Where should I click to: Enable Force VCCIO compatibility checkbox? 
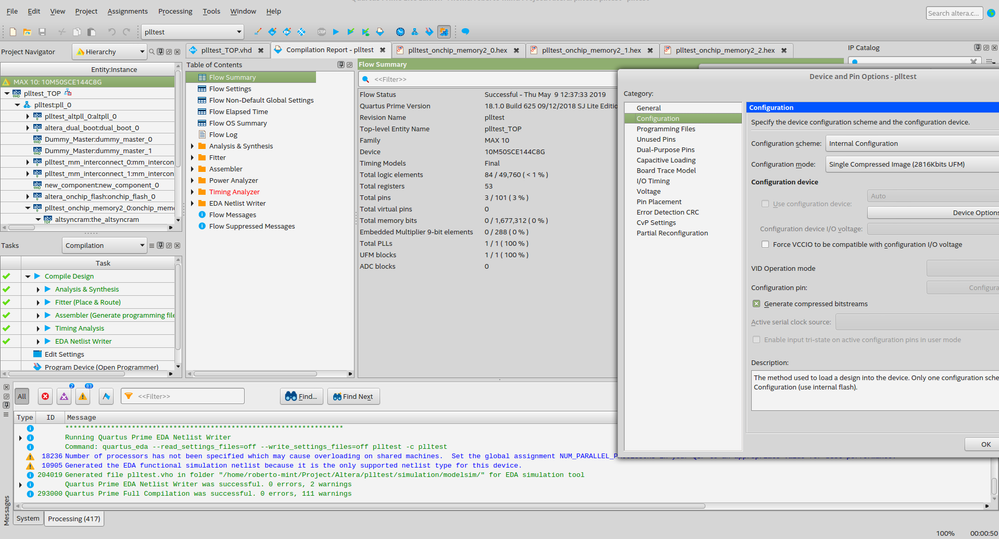click(766, 244)
